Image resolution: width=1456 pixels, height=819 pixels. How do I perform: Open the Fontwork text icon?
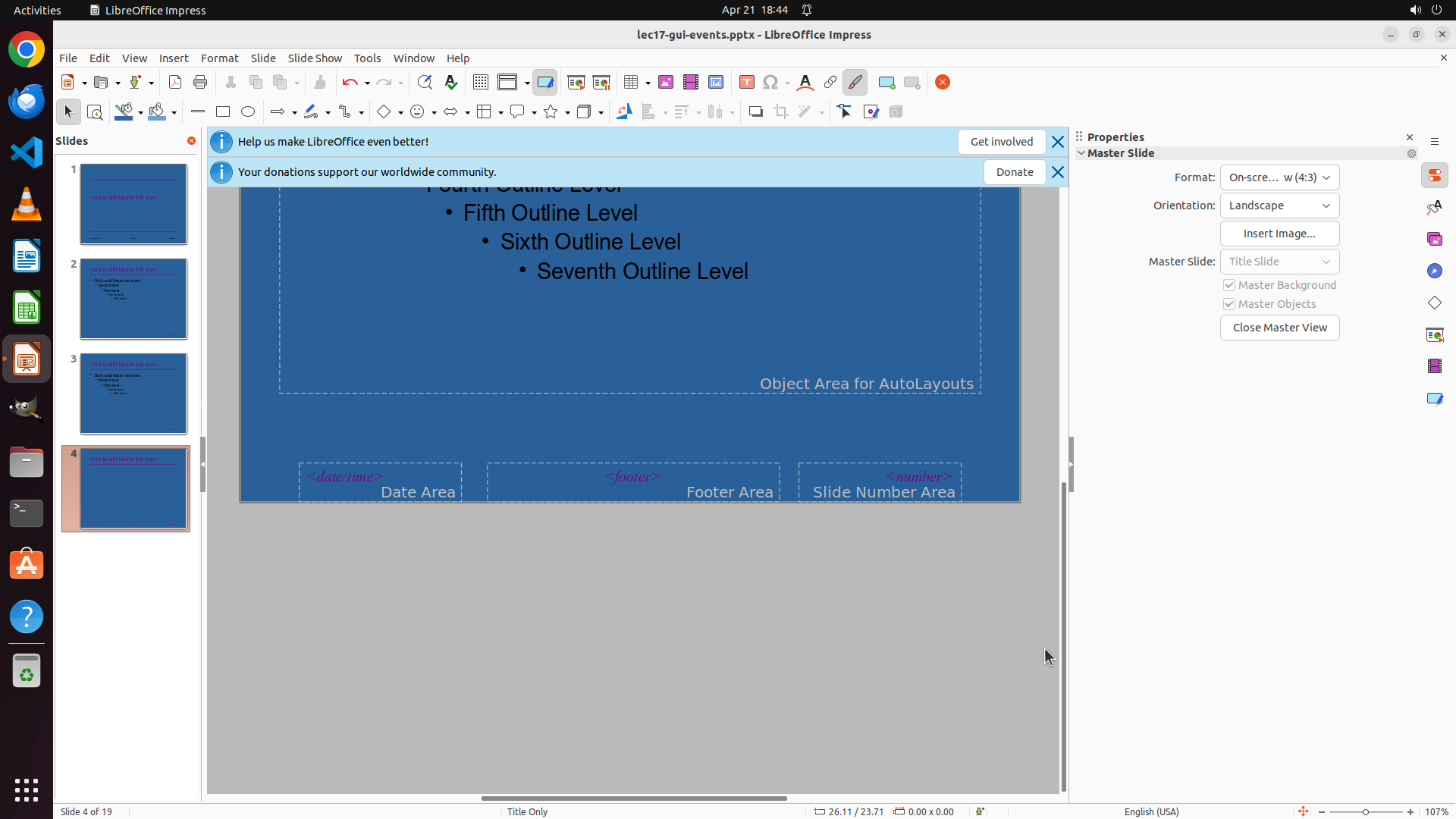(x=805, y=82)
